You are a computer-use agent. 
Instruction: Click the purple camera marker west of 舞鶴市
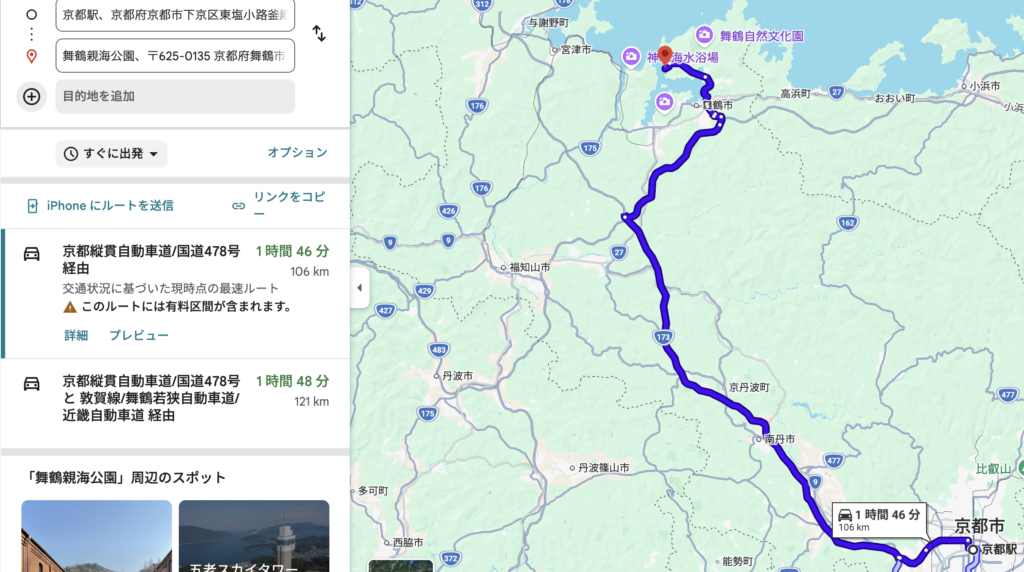(x=664, y=102)
